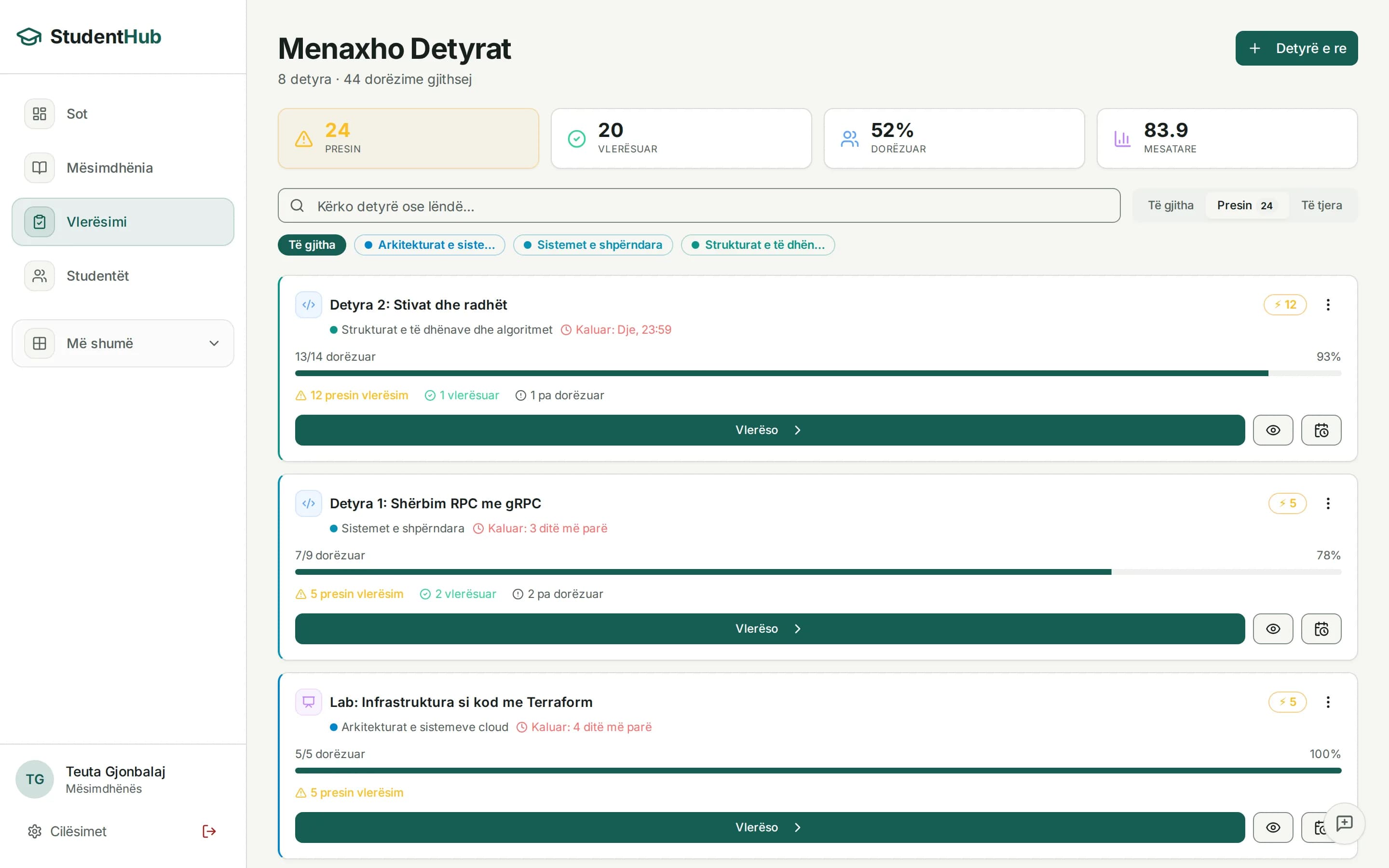Click the 24 Presin stat card
This screenshot has height=868, width=1389.
coord(408,138)
